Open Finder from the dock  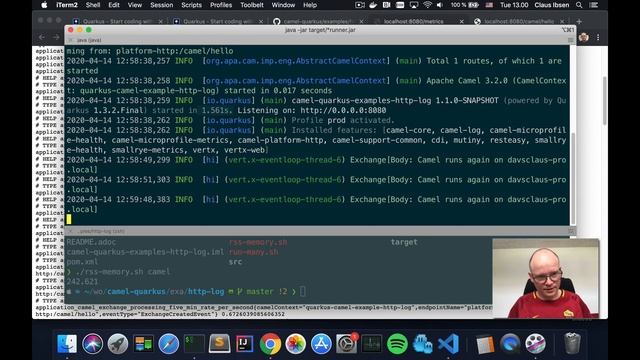[x=67, y=344]
